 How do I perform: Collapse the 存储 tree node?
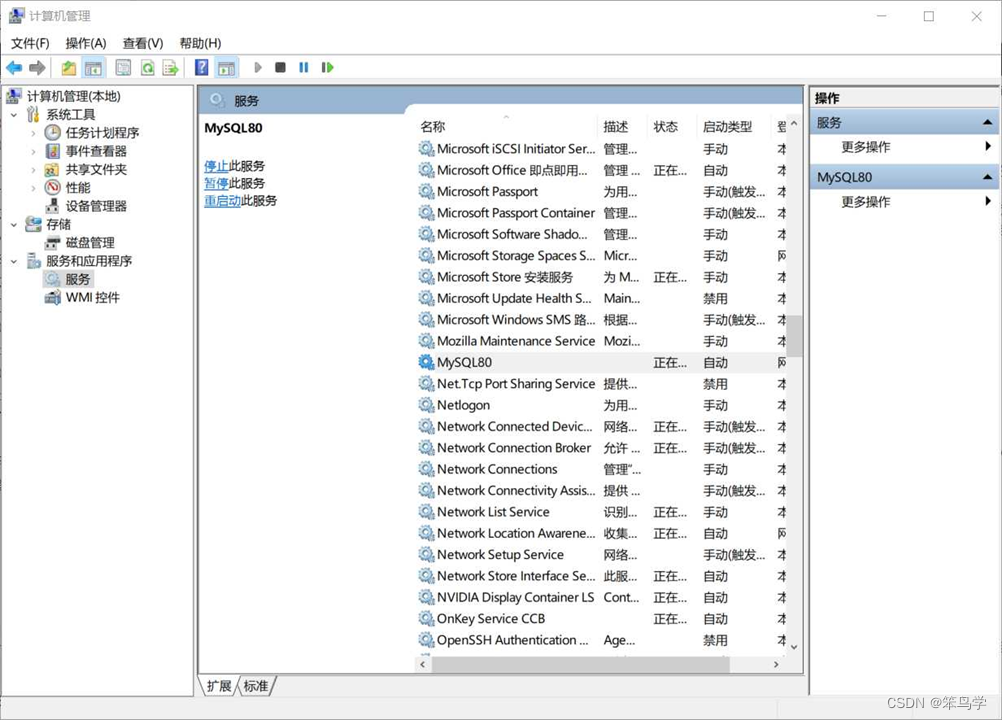14,224
